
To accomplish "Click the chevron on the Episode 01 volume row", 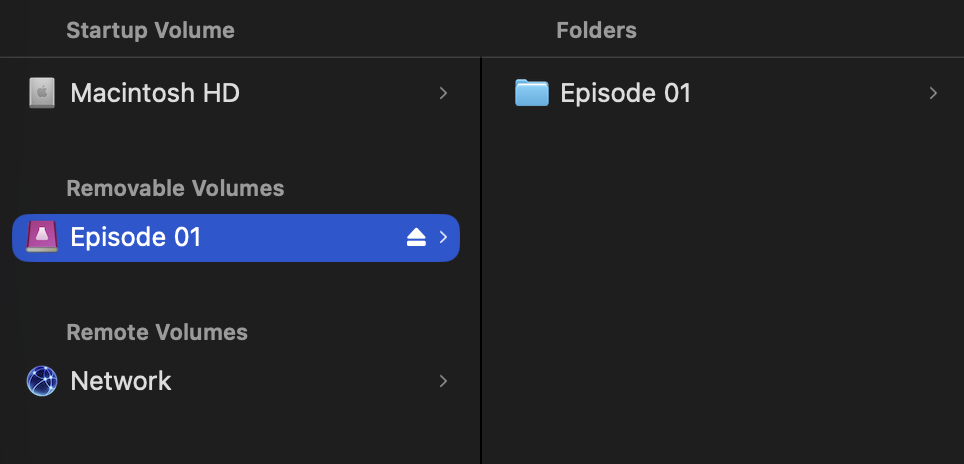I will click(x=443, y=237).
